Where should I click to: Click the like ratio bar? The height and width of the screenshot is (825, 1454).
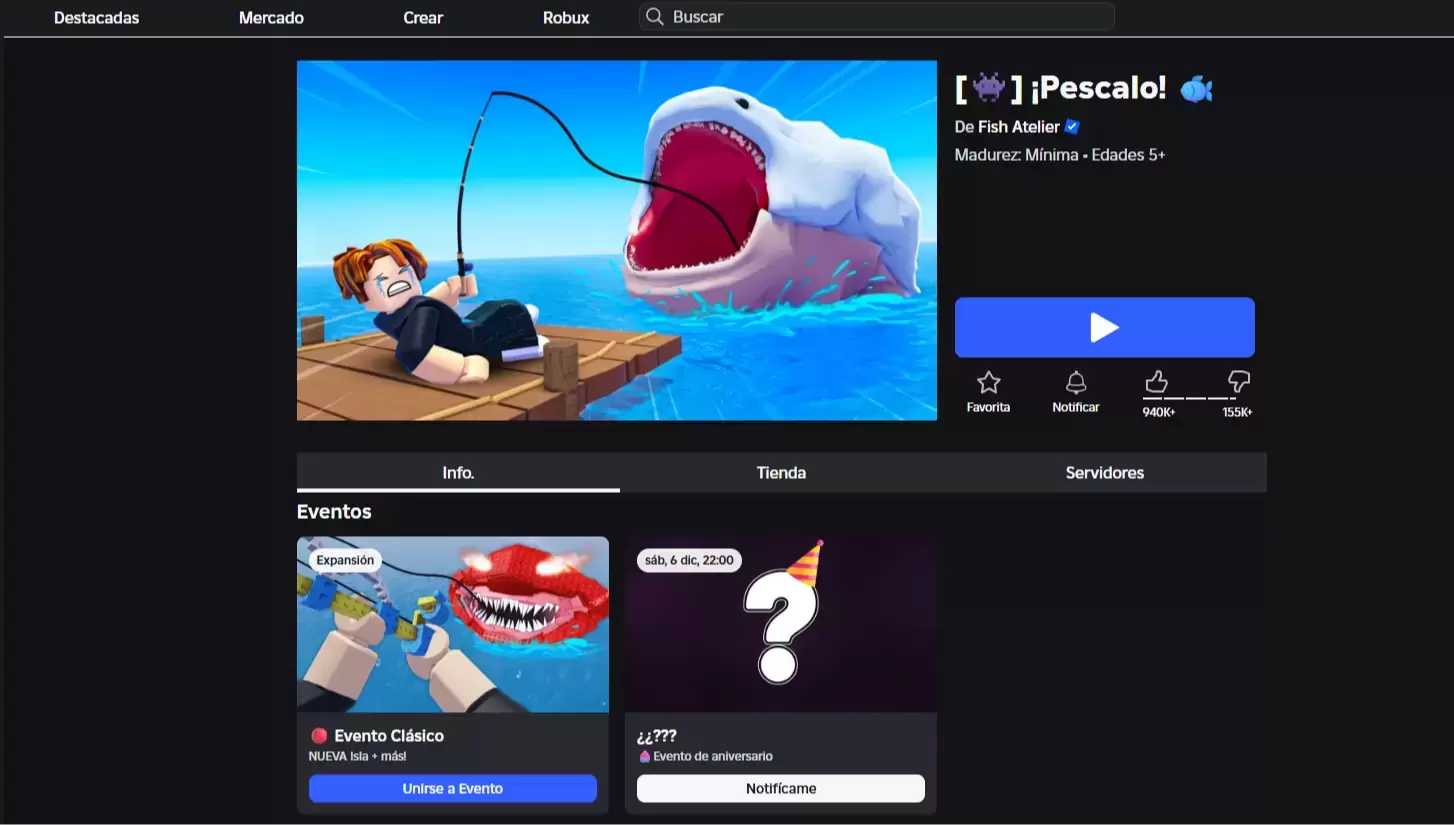[1197, 398]
